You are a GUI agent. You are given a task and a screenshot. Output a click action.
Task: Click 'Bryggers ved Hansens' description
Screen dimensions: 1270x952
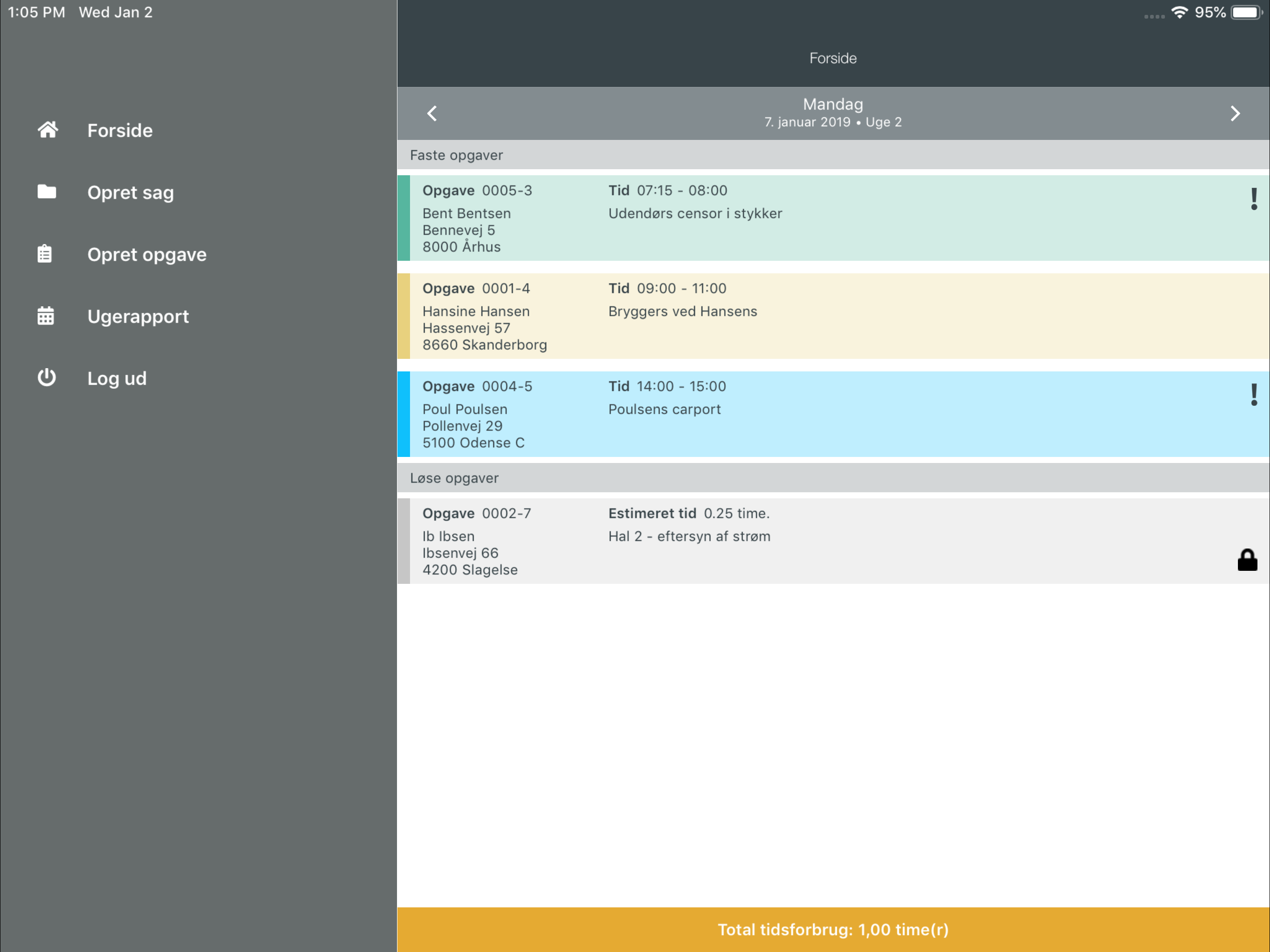click(683, 311)
